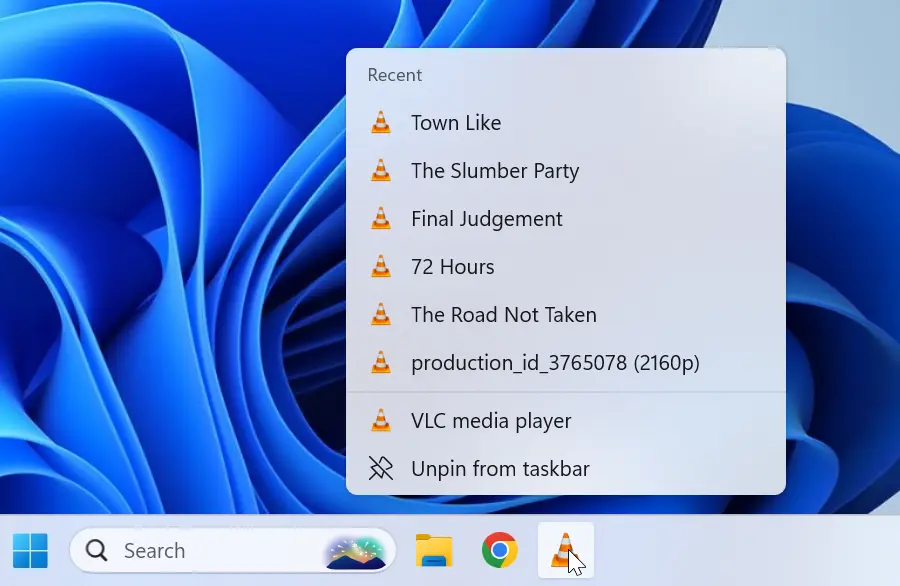Viewport: 900px width, 586px height.
Task: Open recent file 72 Hours
Action: tap(566, 267)
